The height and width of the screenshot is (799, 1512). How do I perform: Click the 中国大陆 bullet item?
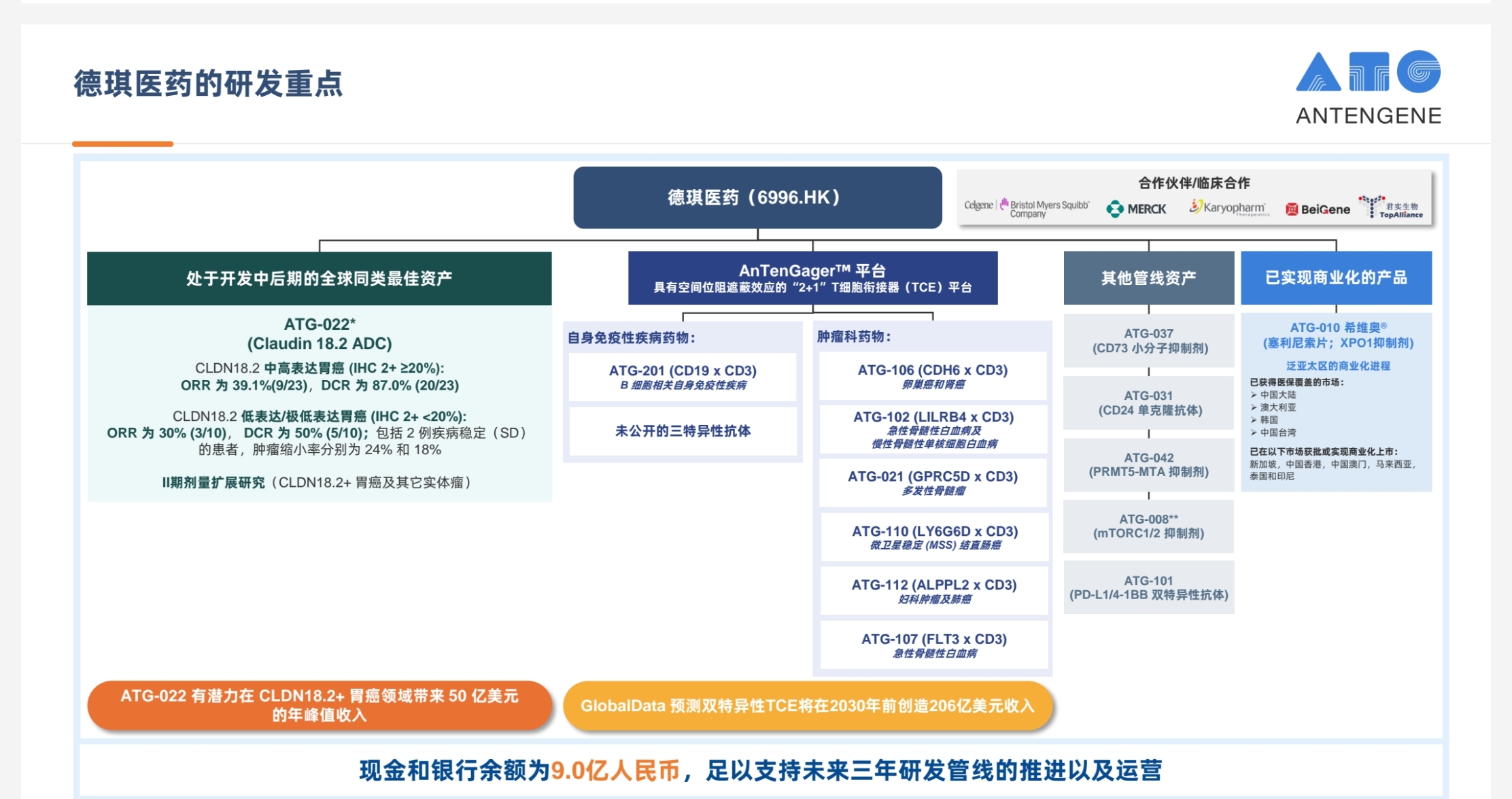pos(1278,394)
